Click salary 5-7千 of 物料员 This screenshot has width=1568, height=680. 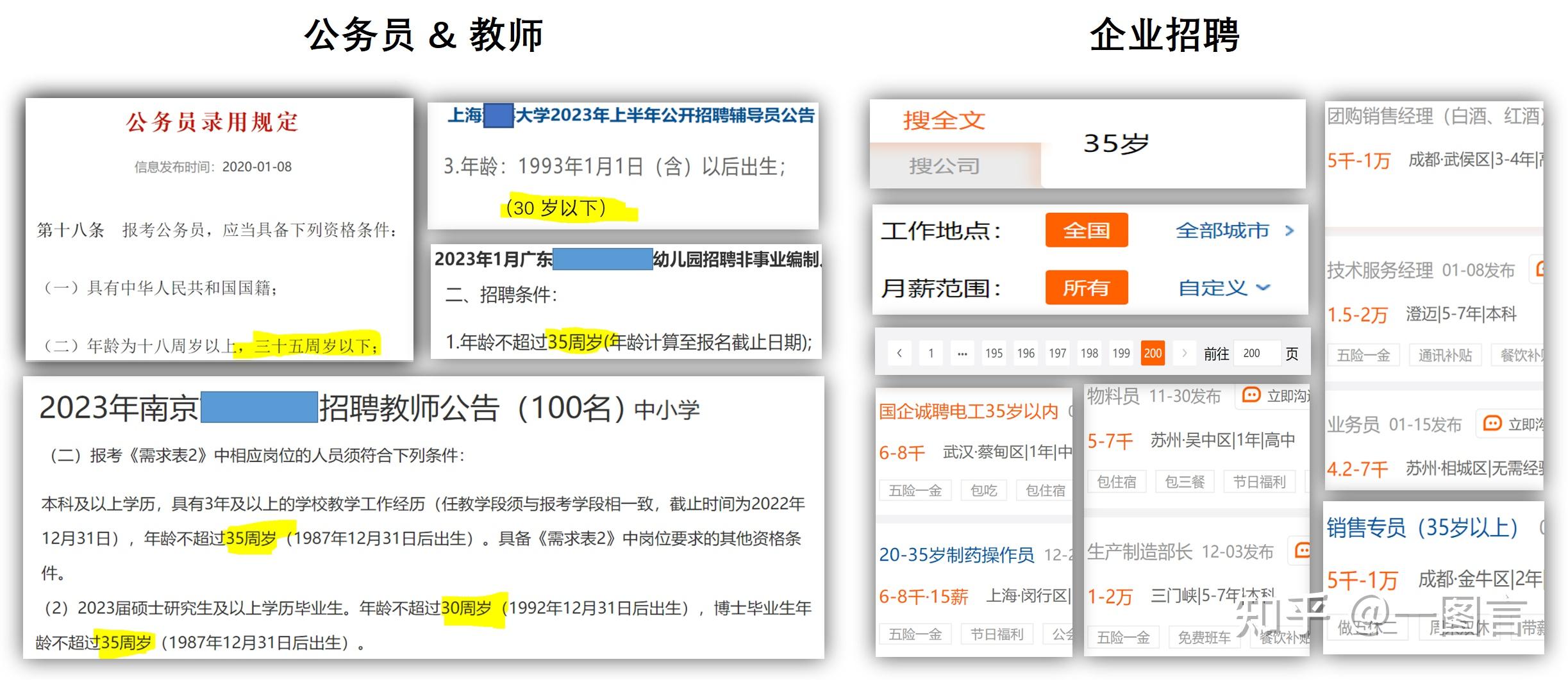point(1110,441)
